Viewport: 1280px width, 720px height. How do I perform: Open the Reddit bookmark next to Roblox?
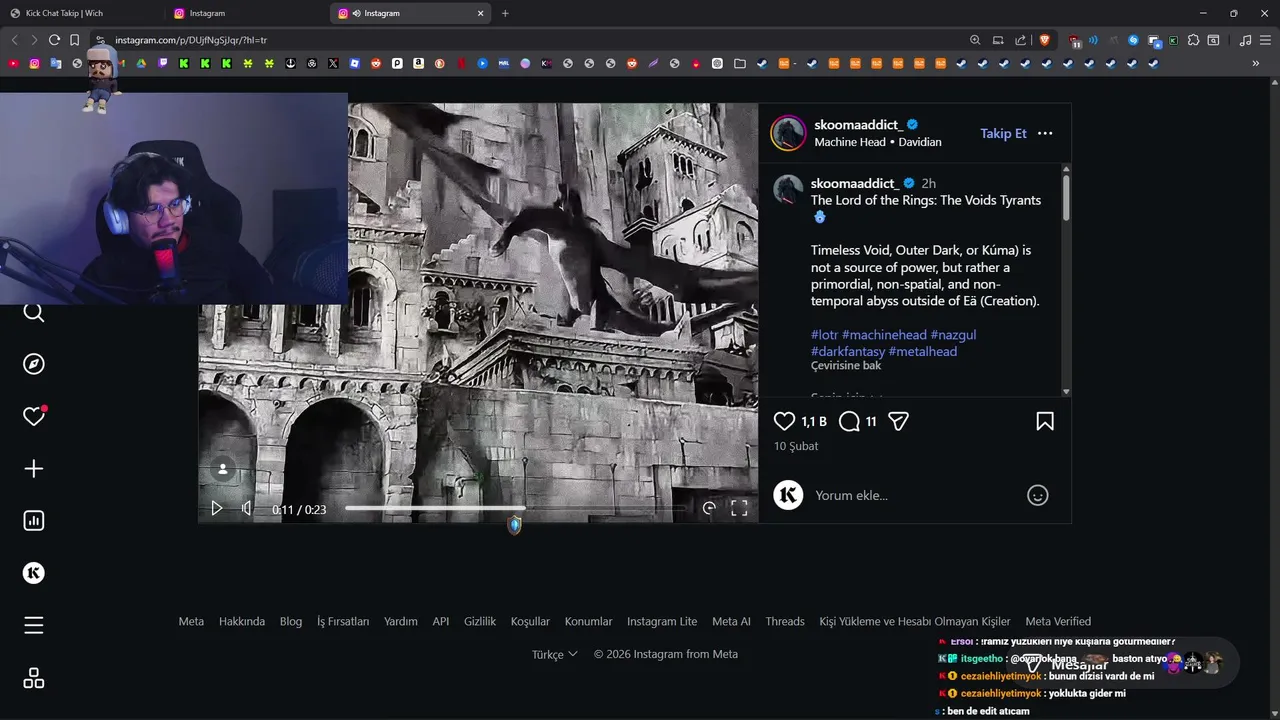coord(376,63)
